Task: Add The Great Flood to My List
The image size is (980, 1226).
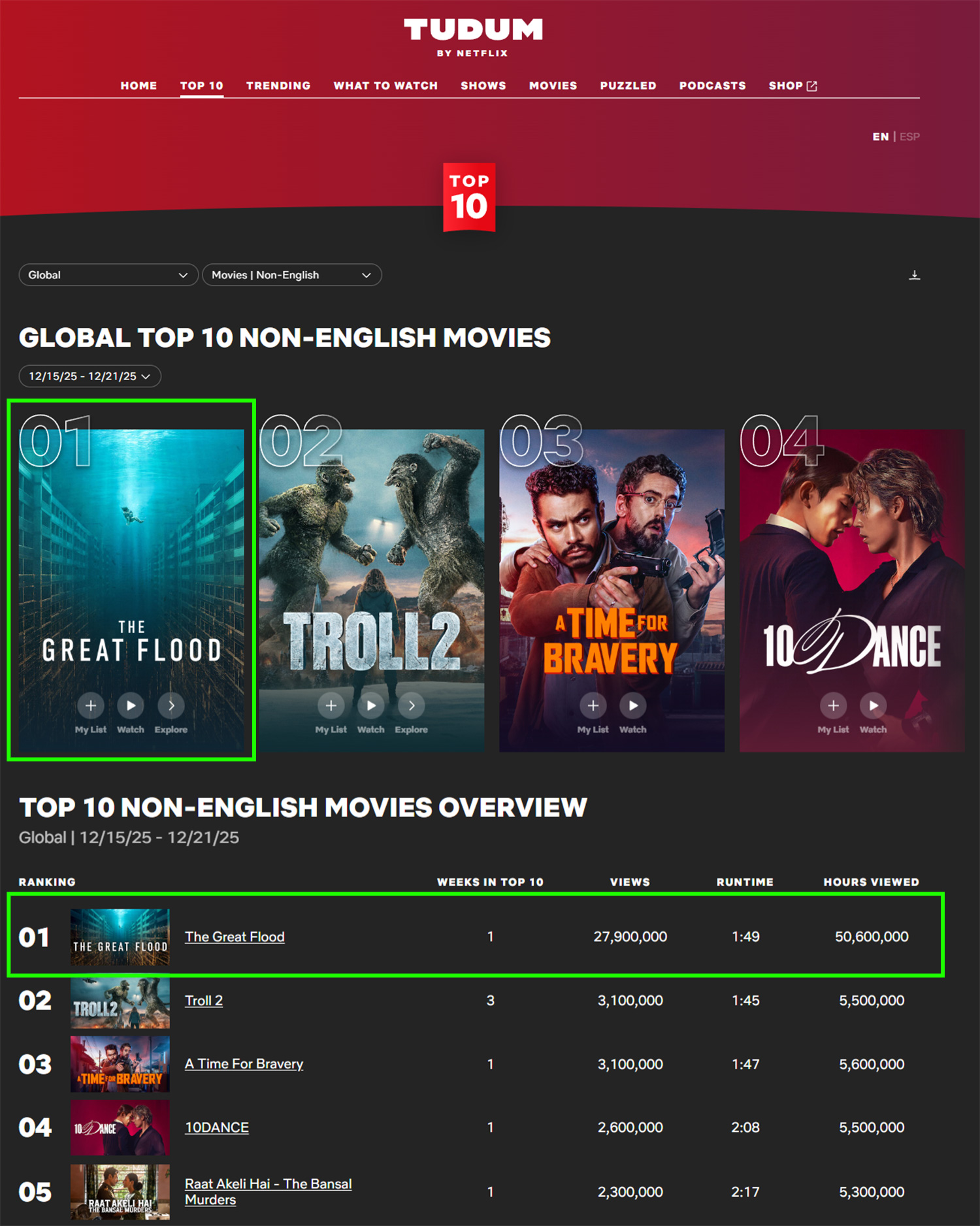Action: click(91, 705)
